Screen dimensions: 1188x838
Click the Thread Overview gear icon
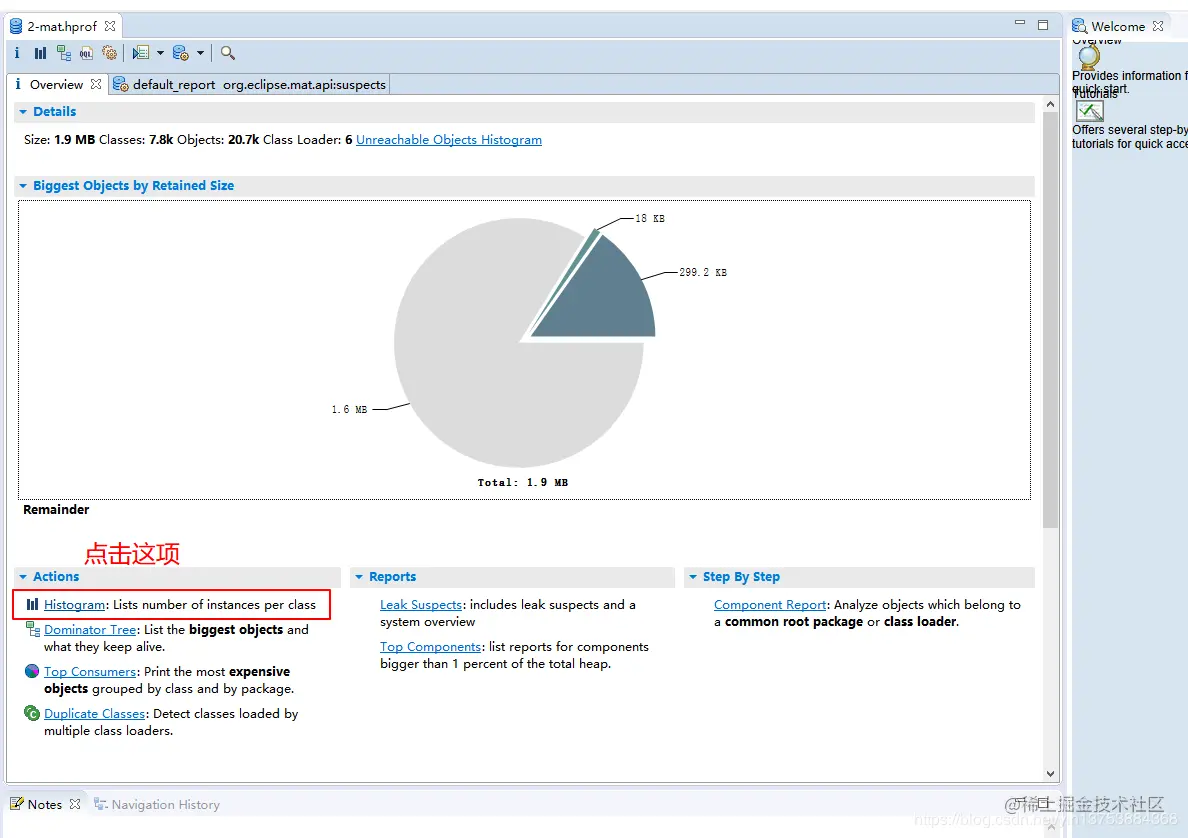tap(110, 53)
